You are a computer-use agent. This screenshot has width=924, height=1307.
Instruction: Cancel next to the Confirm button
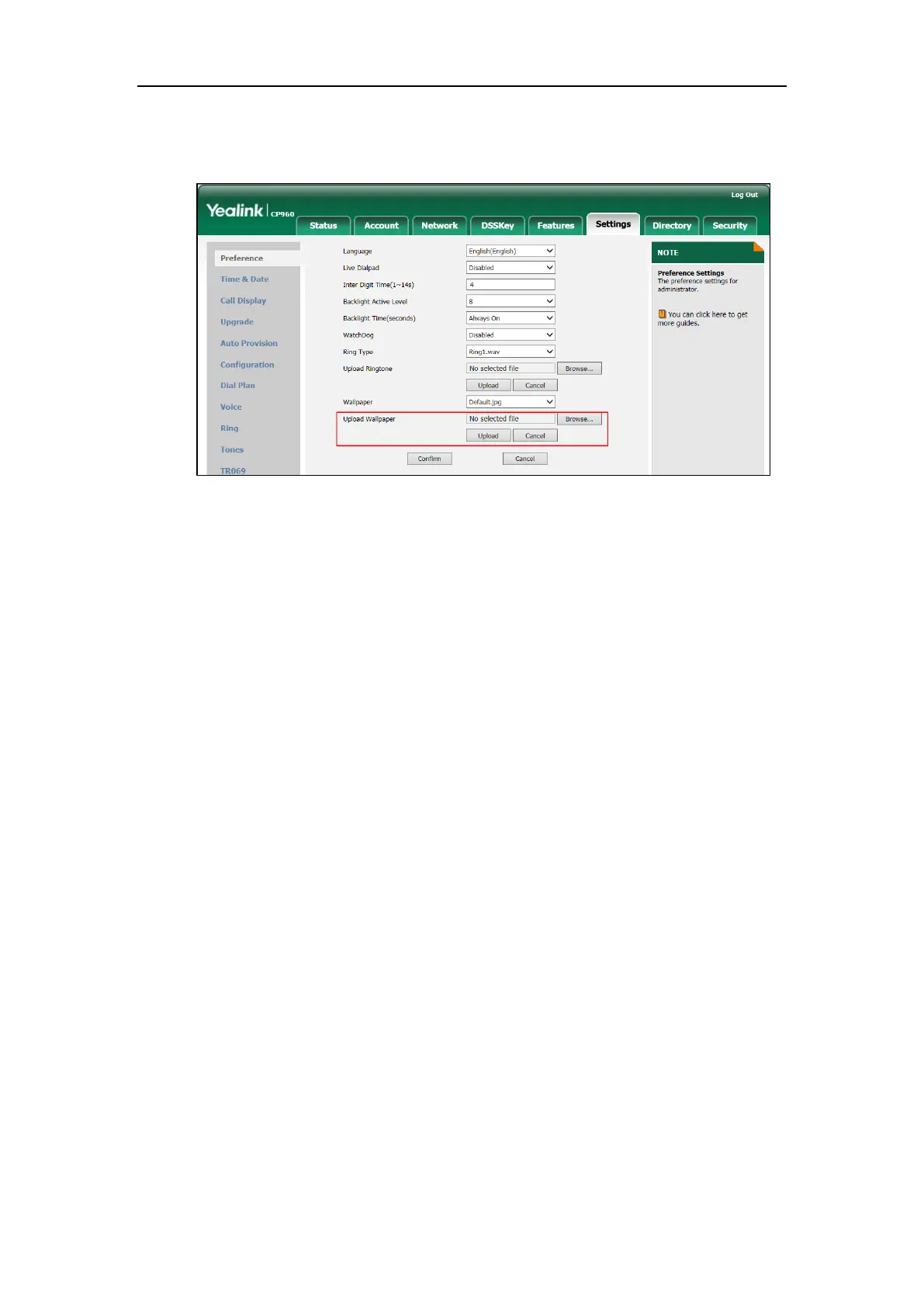[x=525, y=459]
